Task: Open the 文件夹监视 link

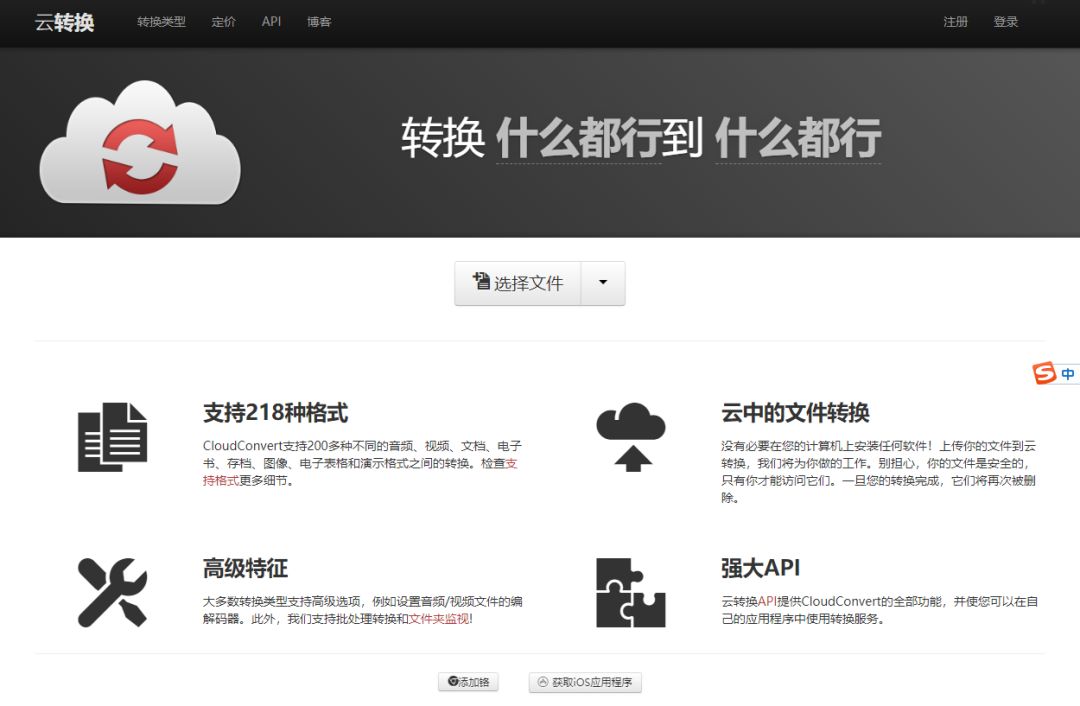Action: point(439,619)
